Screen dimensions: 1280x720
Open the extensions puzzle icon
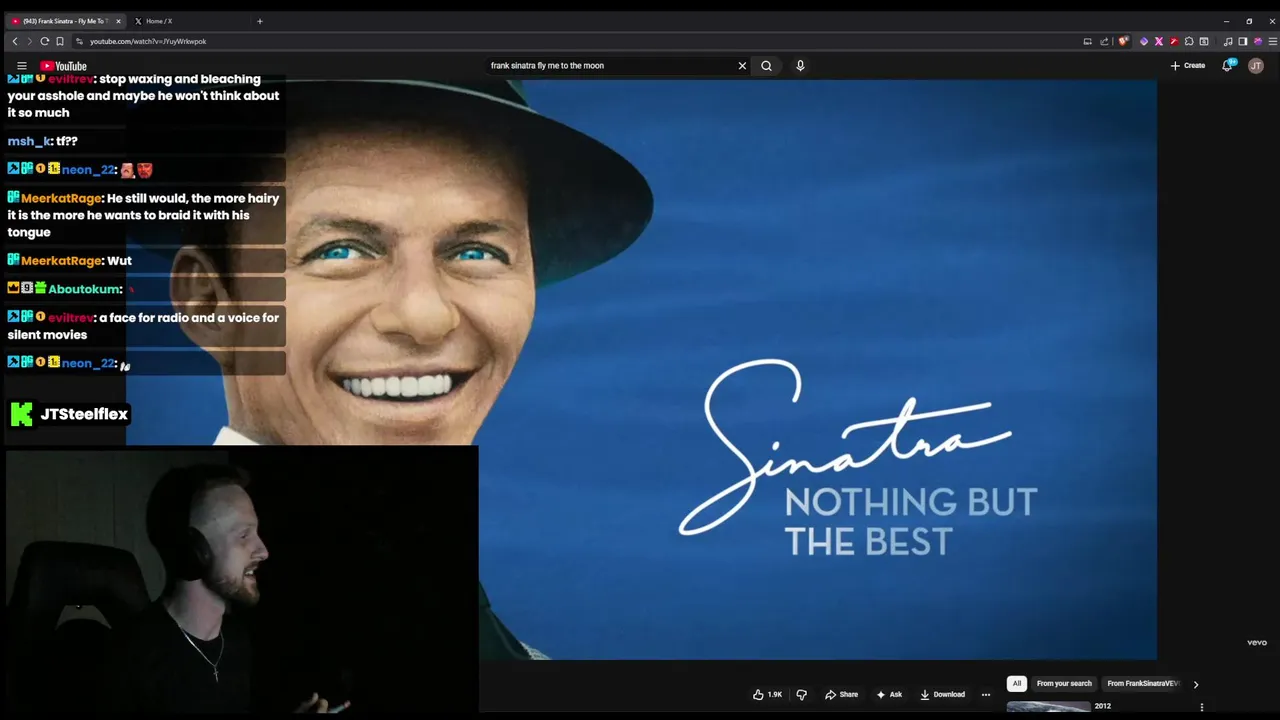point(1189,41)
